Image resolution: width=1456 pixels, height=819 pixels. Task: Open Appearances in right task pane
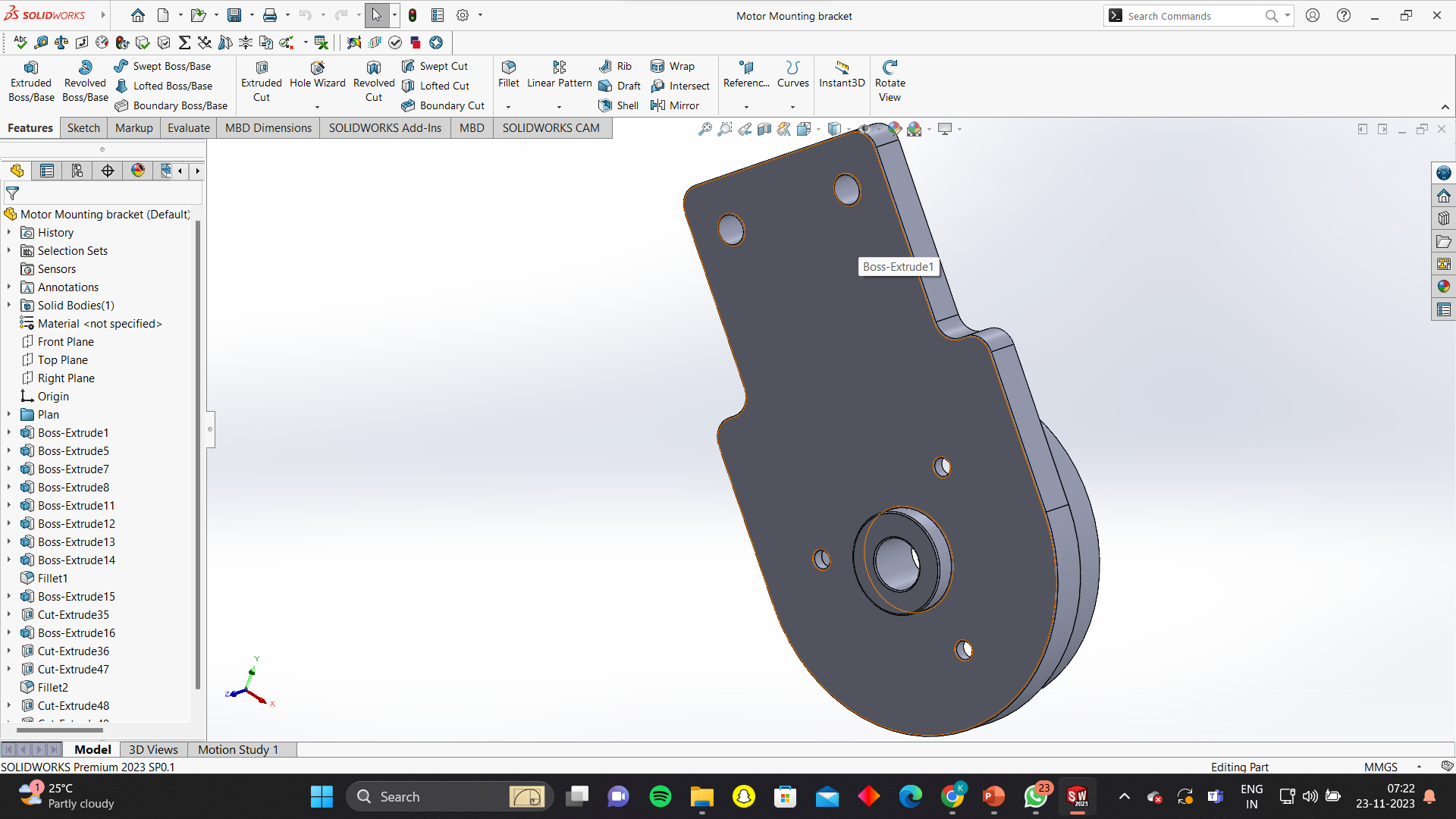pyautogui.click(x=1443, y=287)
